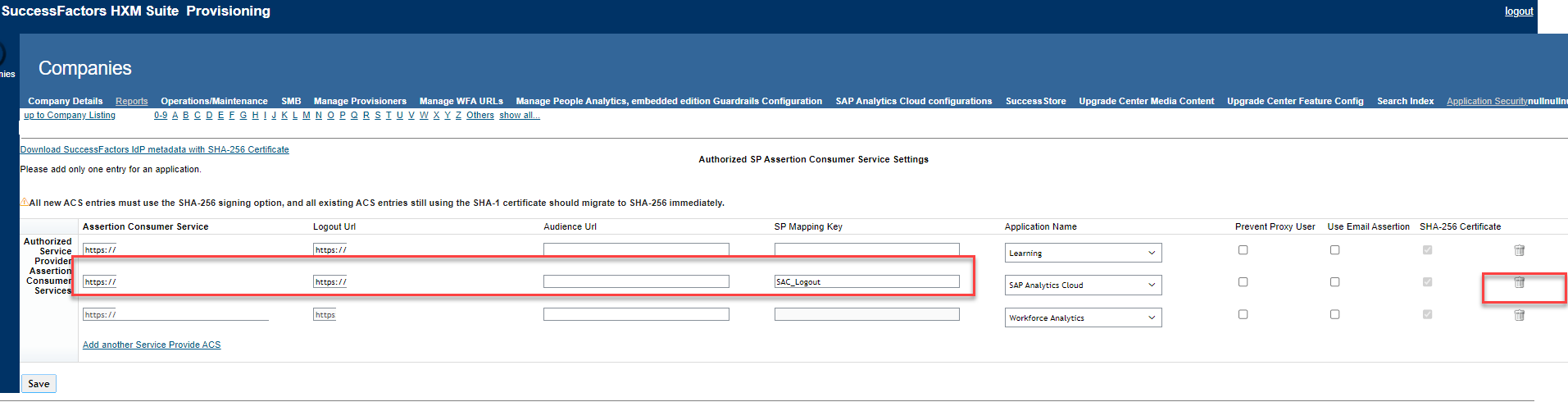Delete the Workforce Analytics row via trash icon
Screen dimensions: 1568x402
[x=1519, y=315]
